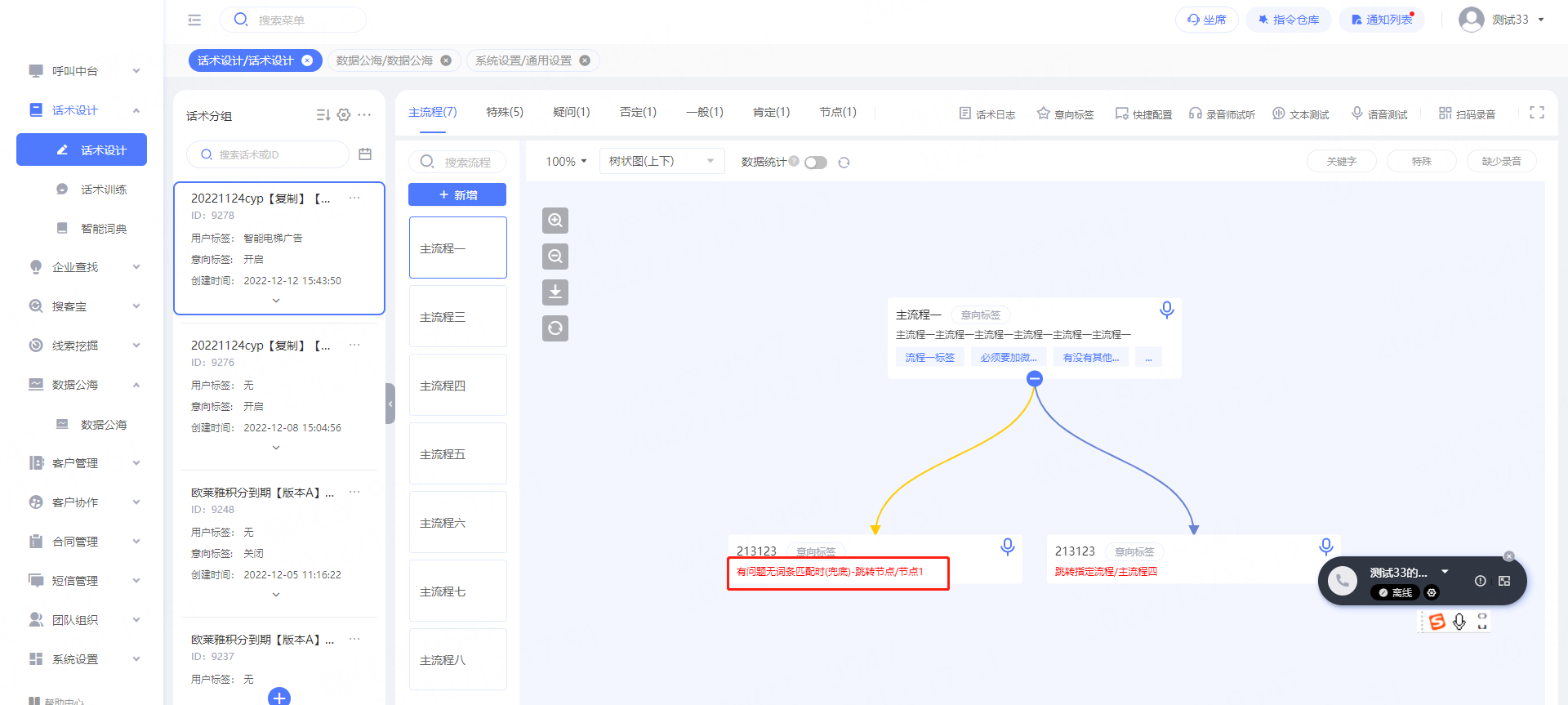Select 主流程五 in the flow list
Image resolution: width=1568 pixels, height=705 pixels.
point(458,453)
